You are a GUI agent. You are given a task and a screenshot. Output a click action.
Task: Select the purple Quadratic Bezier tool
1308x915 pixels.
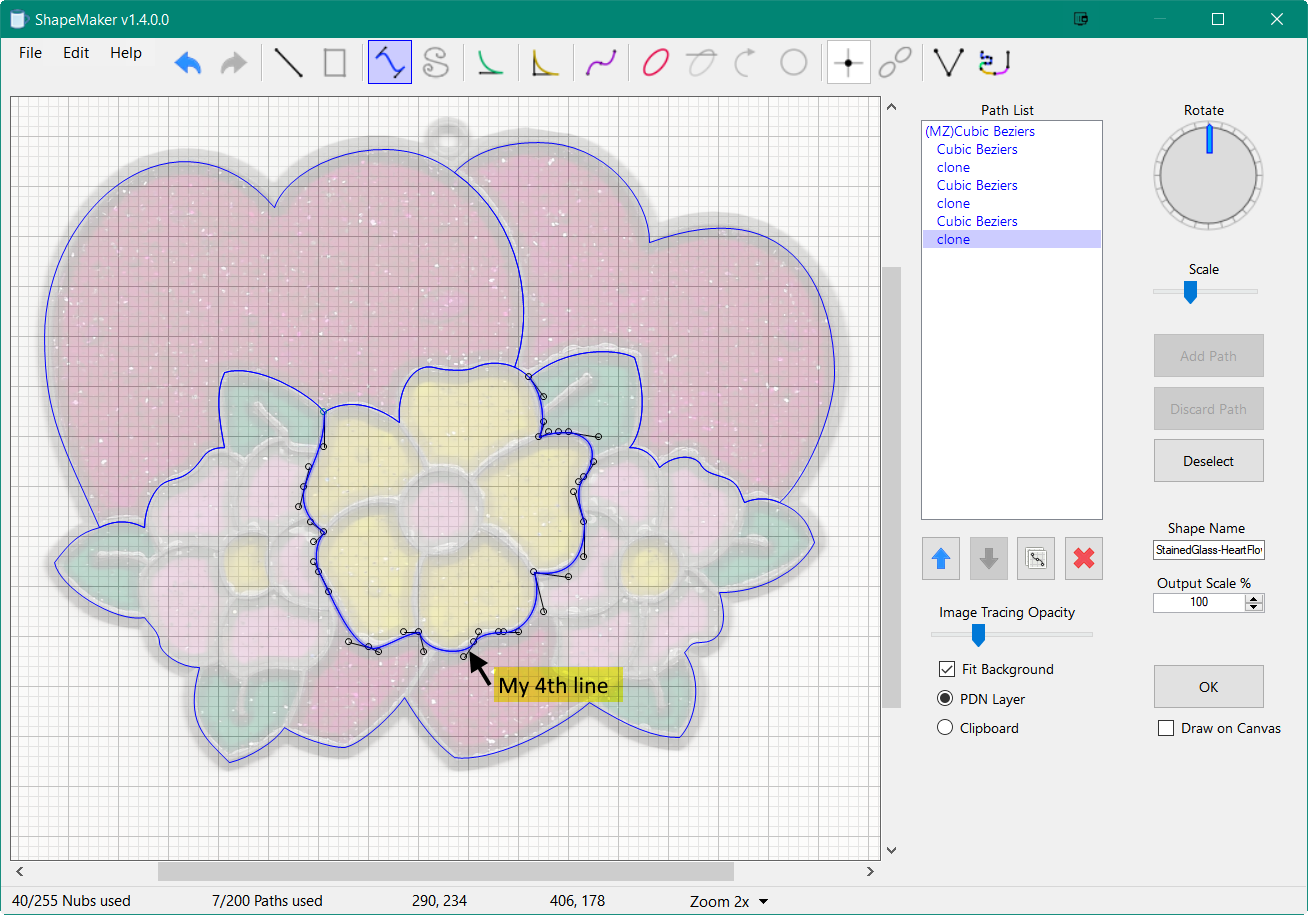click(x=601, y=62)
